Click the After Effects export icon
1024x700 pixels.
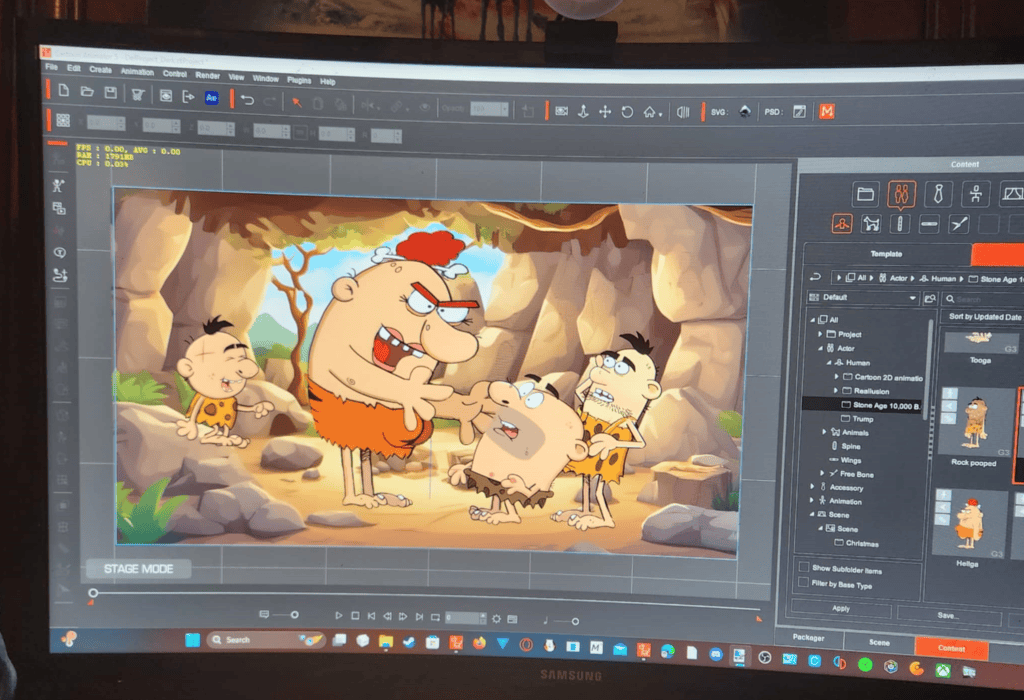[x=211, y=98]
